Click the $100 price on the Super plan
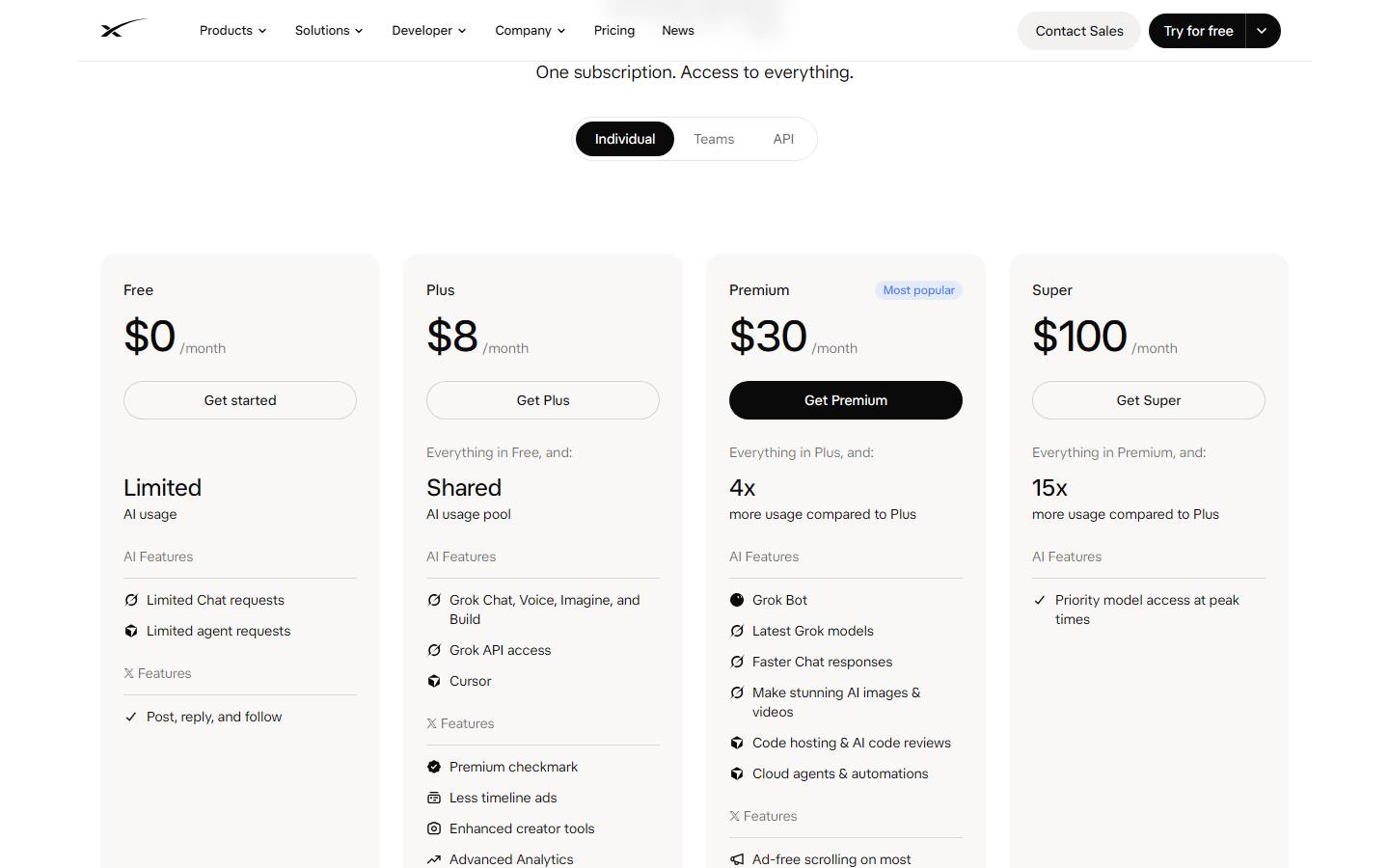 coord(1079,337)
